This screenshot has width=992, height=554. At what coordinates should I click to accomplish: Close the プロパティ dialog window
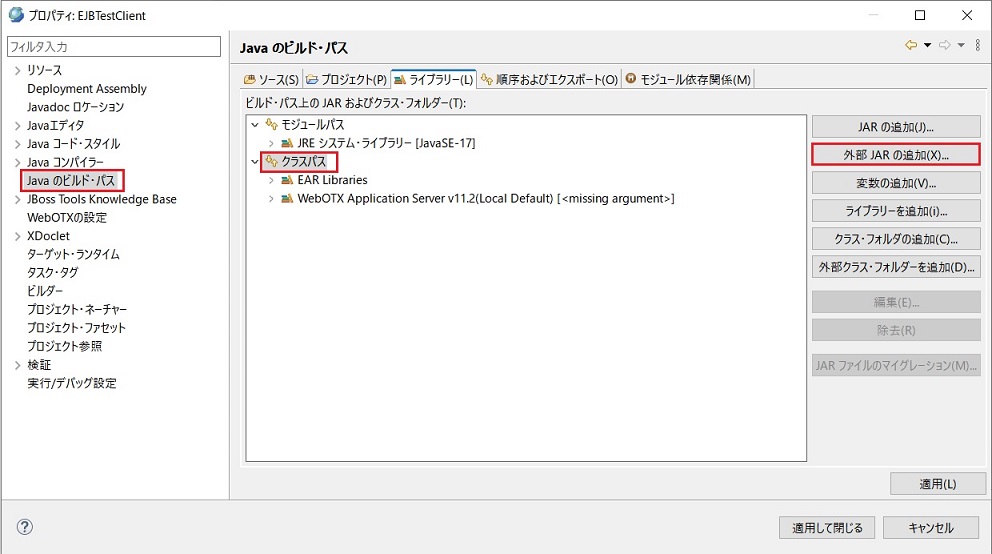(x=967, y=15)
